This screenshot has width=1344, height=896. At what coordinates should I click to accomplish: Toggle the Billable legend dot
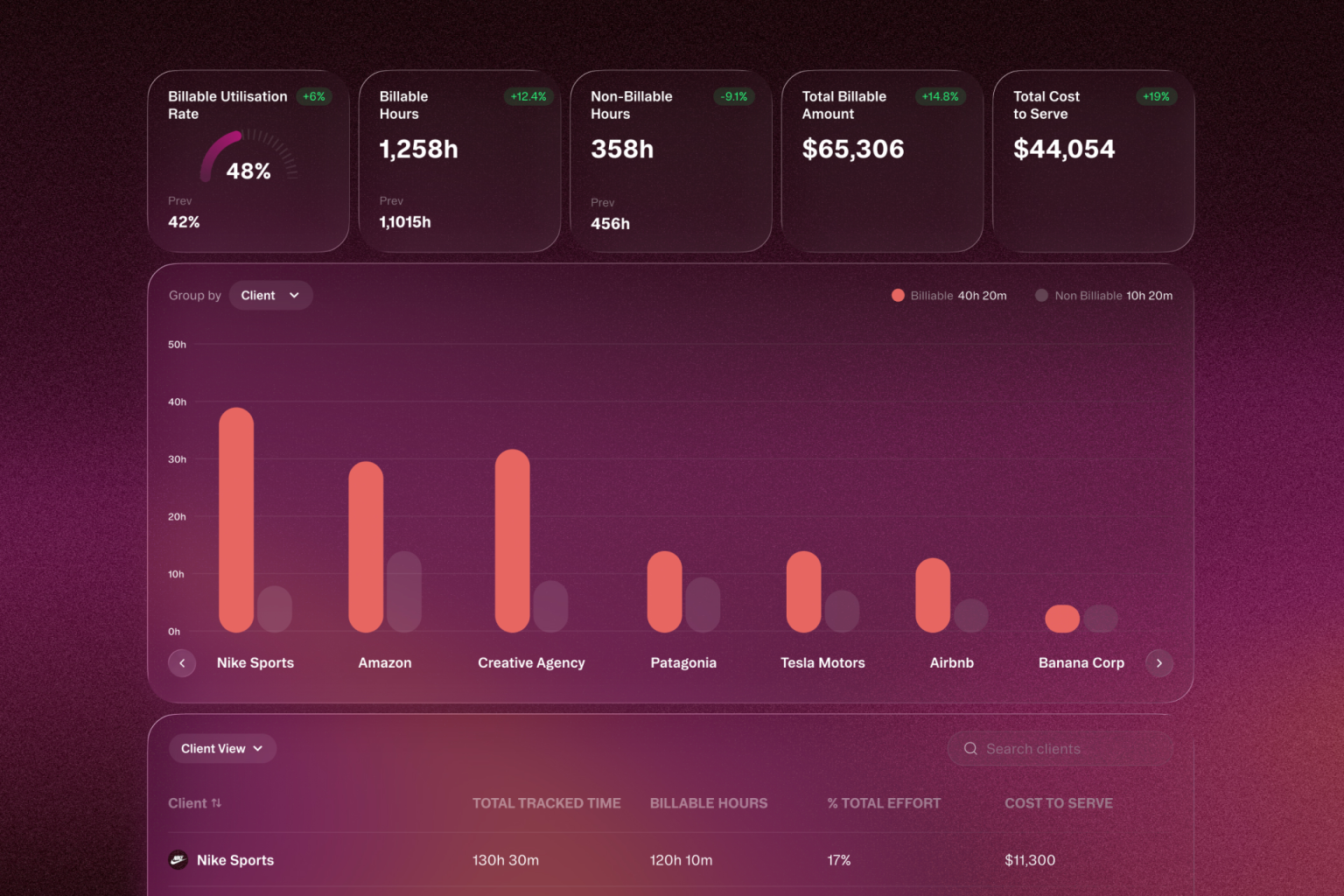898,296
